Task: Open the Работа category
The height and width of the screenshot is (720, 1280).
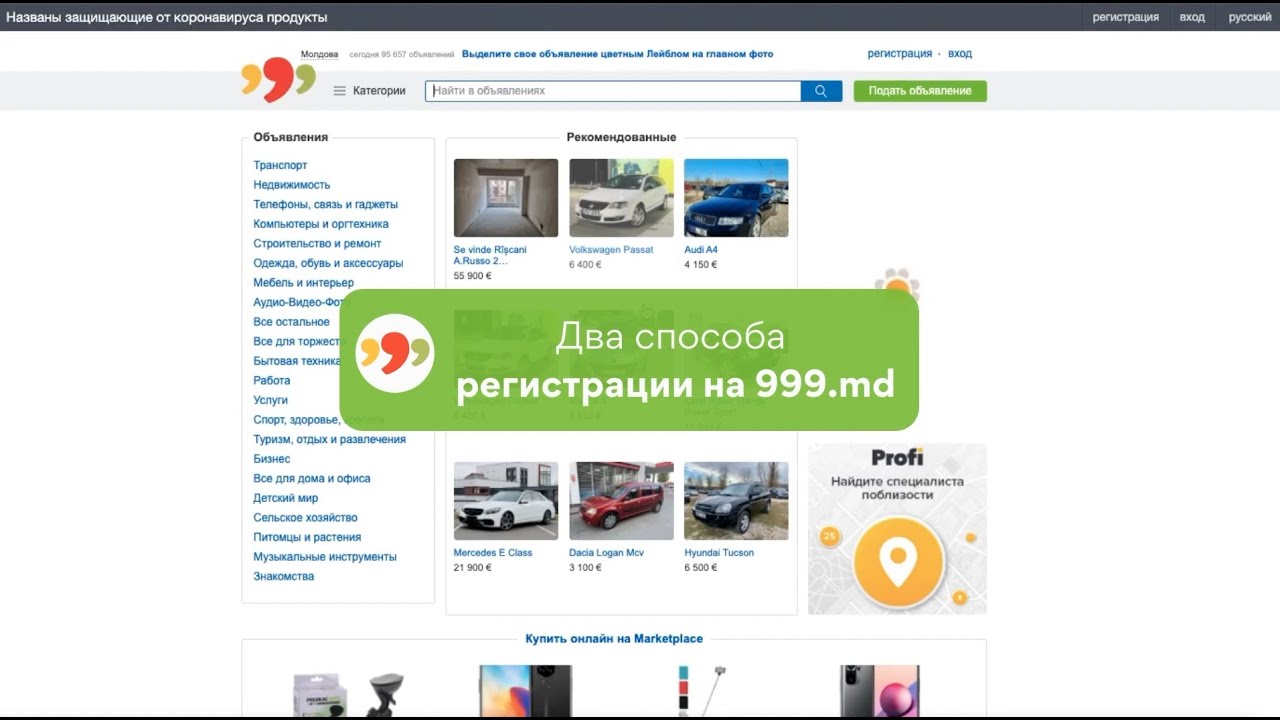Action: 272,380
